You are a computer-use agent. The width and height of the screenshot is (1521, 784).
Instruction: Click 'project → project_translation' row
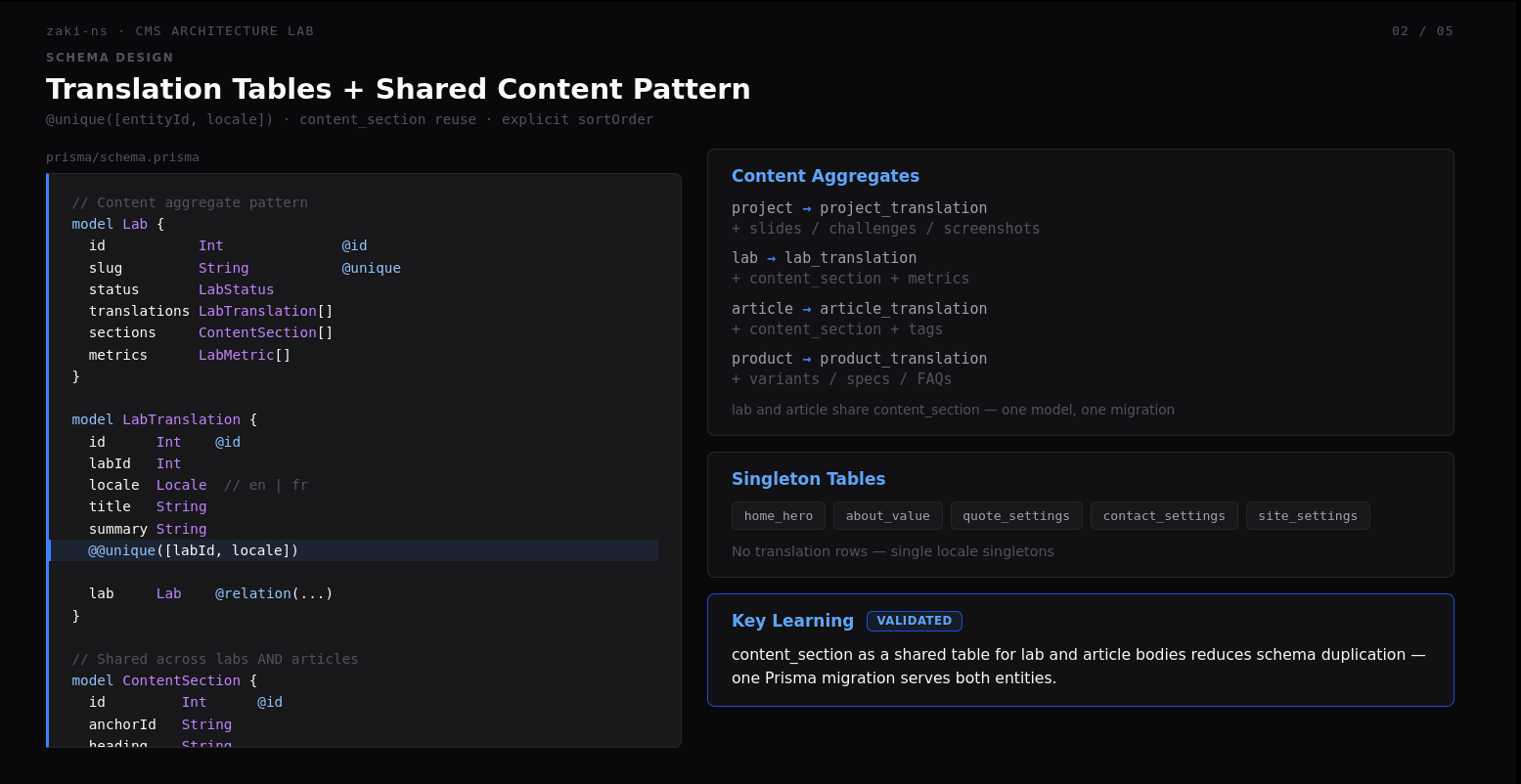coord(860,208)
